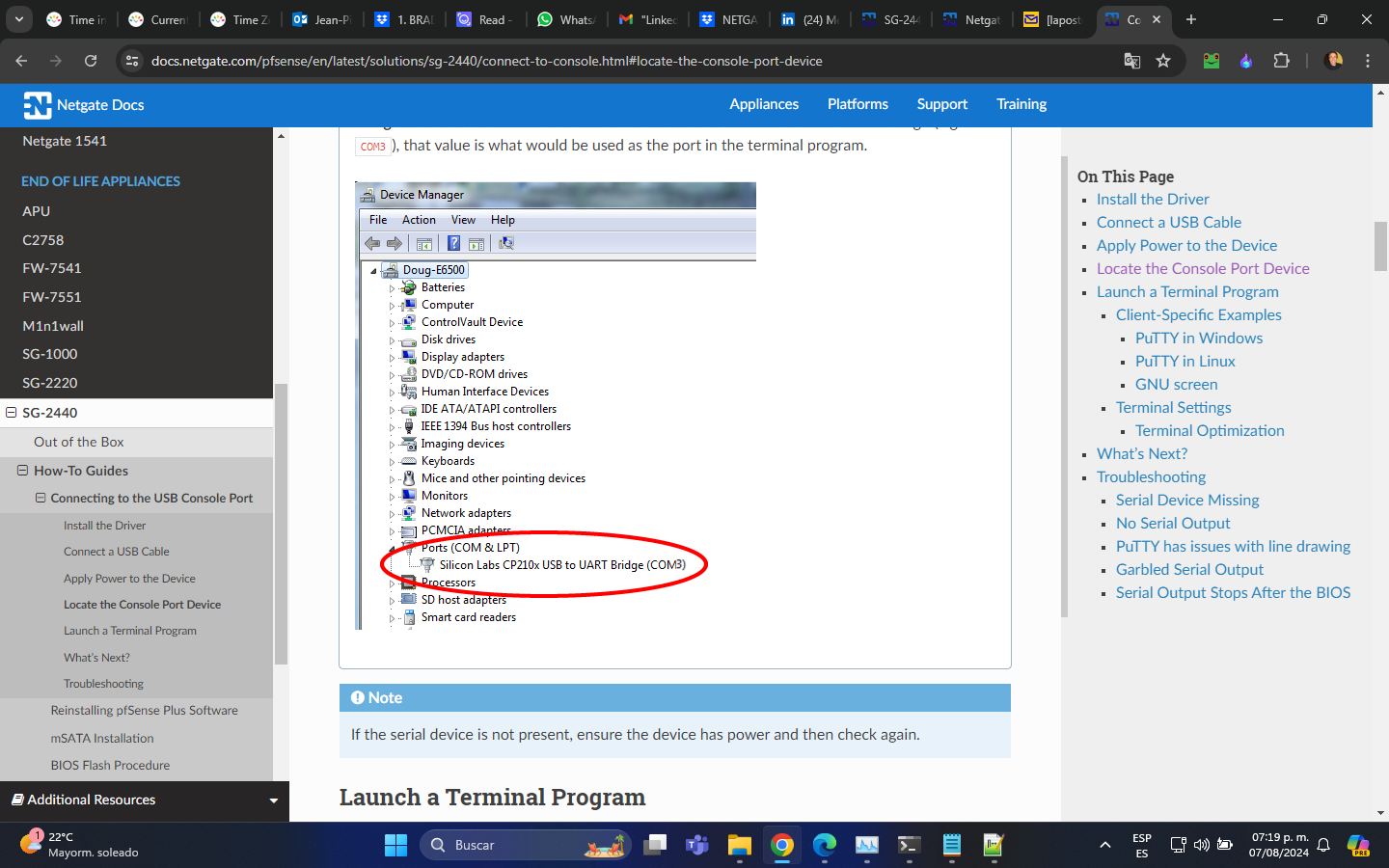The width and height of the screenshot is (1389, 868).
Task: Jump to What's Next? in On This Page
Action: [x=1142, y=453]
